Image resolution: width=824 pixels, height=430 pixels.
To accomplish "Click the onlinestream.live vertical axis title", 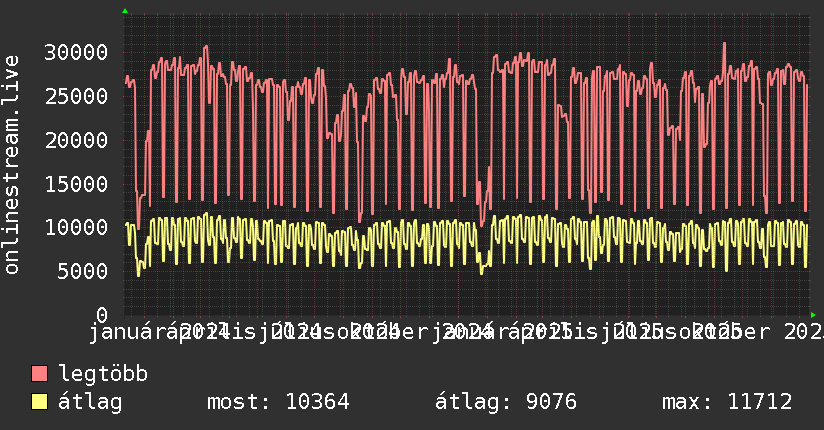I will 11,165.
